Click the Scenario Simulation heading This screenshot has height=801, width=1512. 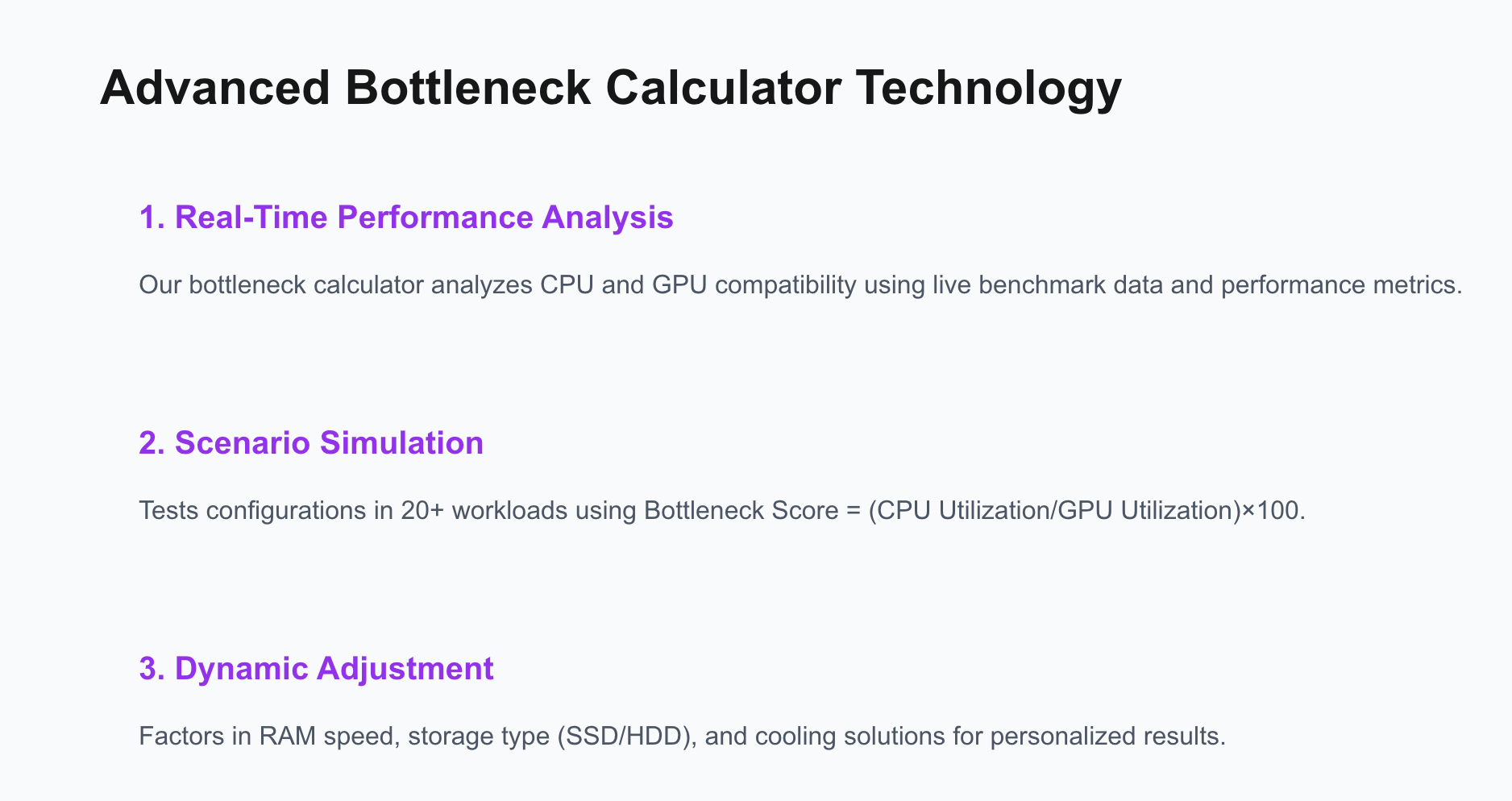coord(311,443)
